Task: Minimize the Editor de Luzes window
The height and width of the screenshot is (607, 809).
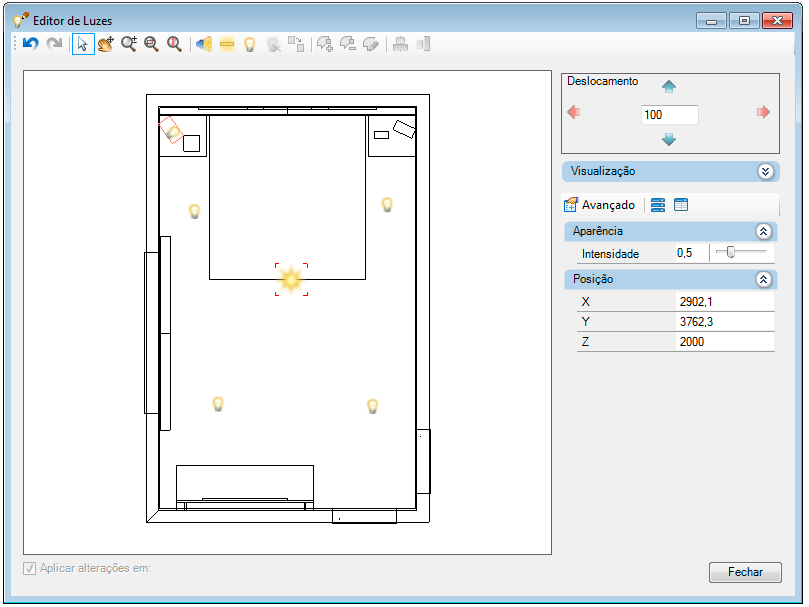Action: click(x=711, y=21)
